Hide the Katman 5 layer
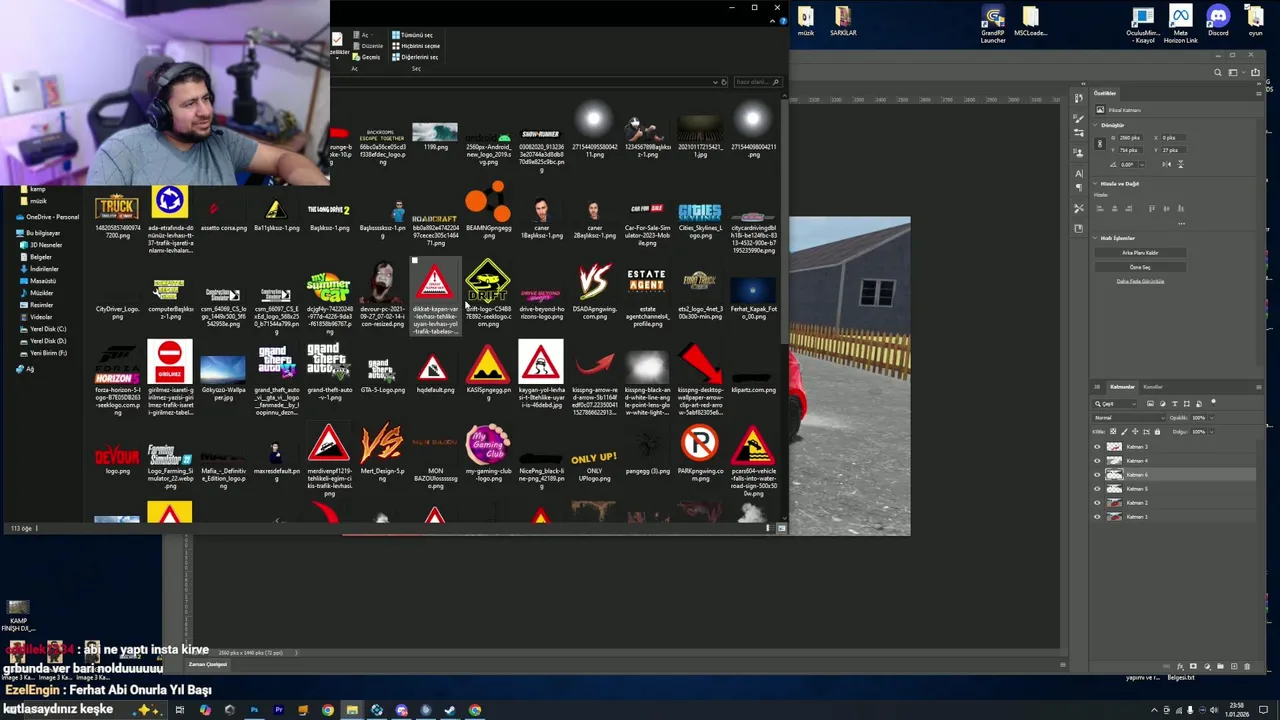The image size is (1280, 720). (1097, 489)
